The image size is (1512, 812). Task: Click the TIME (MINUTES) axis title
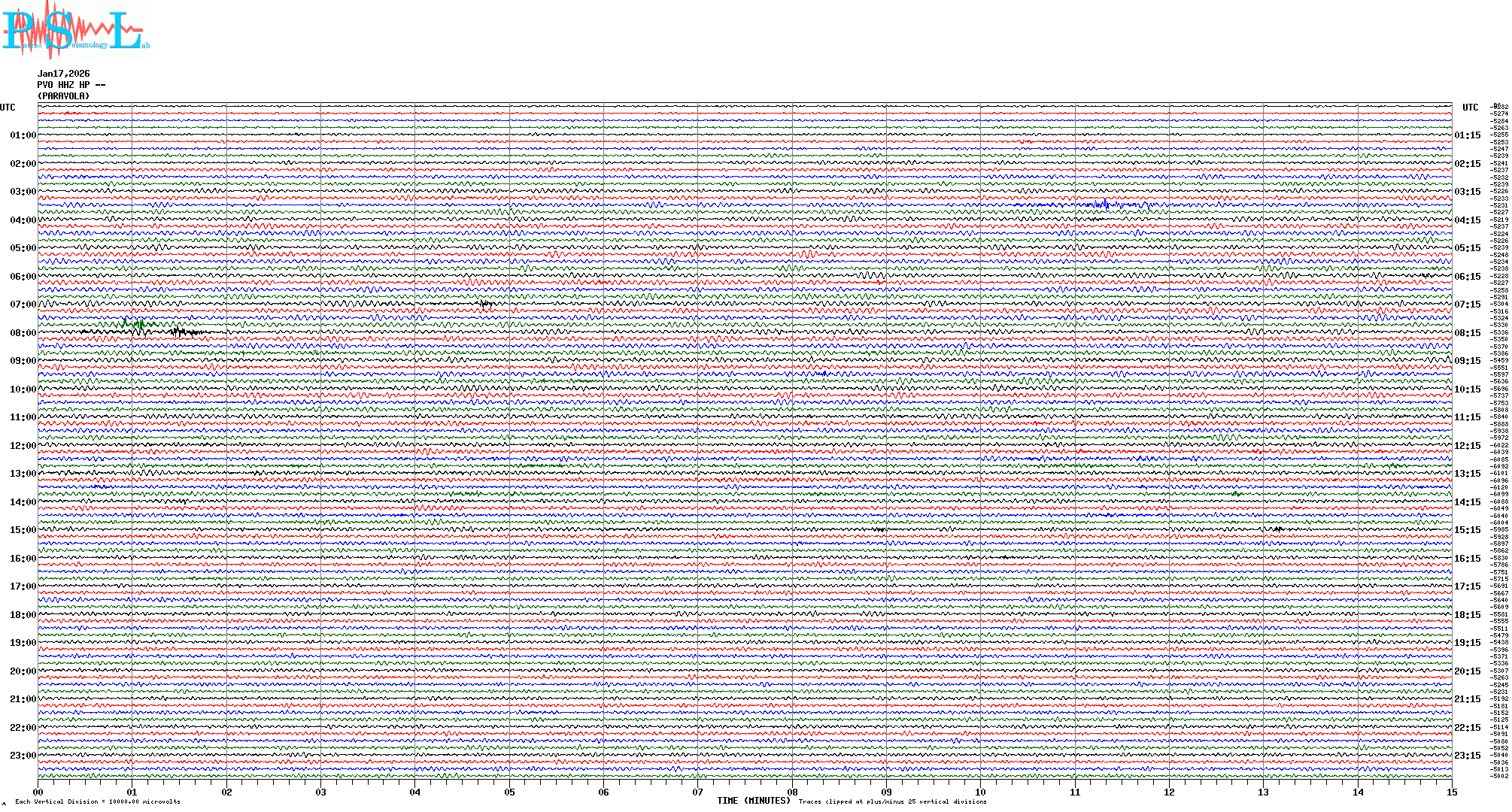(x=754, y=801)
